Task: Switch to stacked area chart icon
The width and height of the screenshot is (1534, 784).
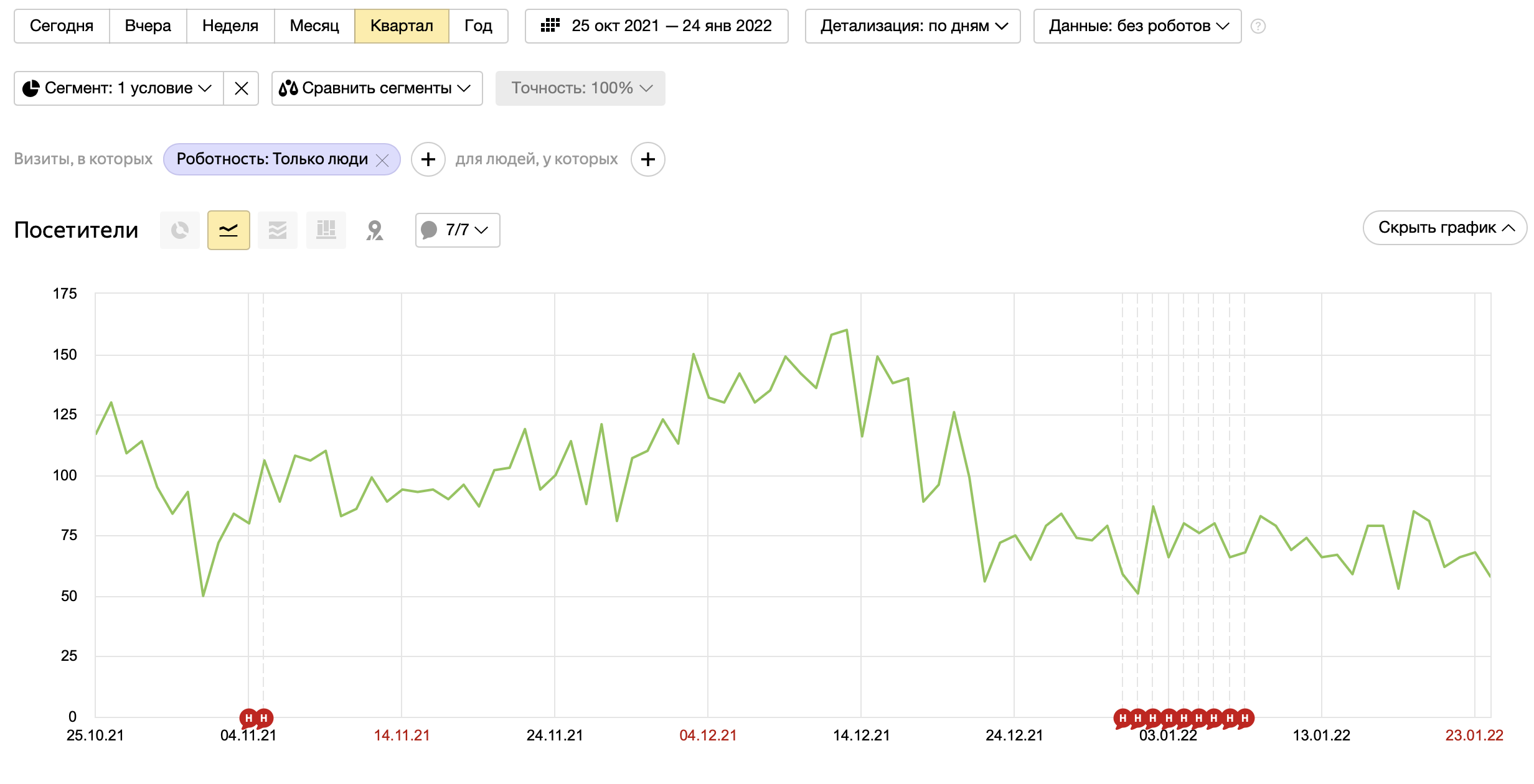Action: pos(277,230)
